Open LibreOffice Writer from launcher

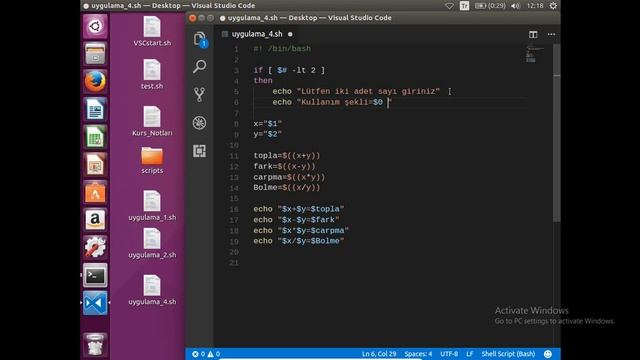point(95,109)
